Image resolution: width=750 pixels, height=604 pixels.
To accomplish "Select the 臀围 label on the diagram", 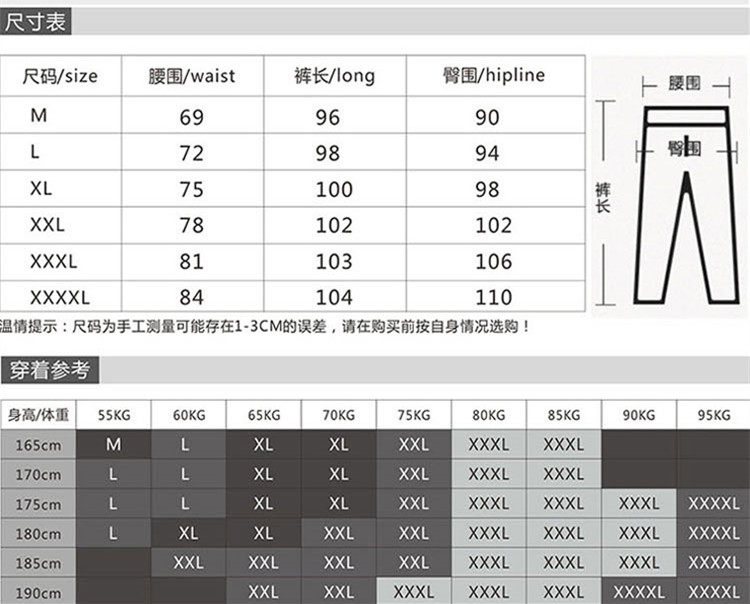I will point(684,149).
